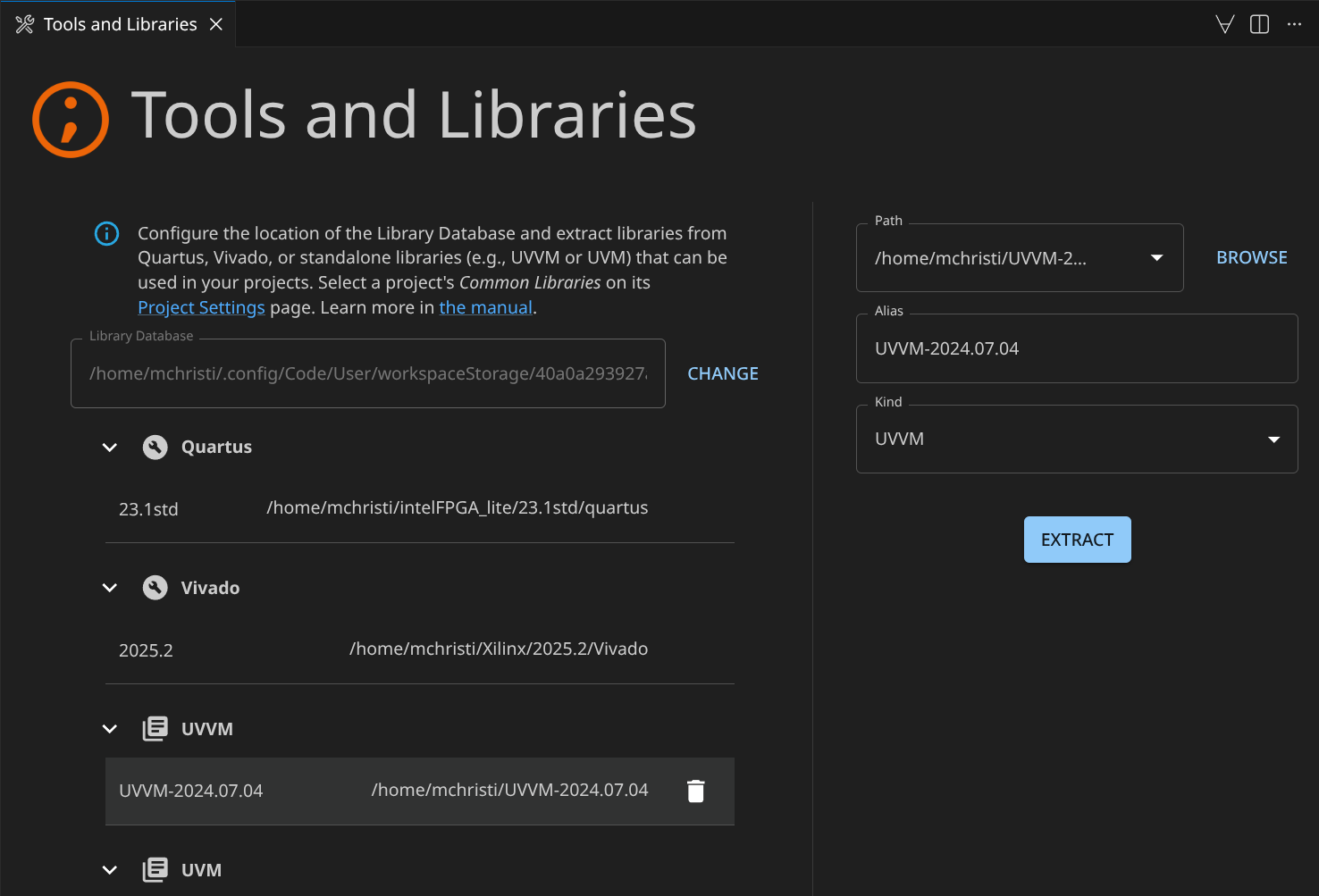Open the Kind dropdown showing UVVM
The height and width of the screenshot is (896, 1319).
click(x=1273, y=440)
